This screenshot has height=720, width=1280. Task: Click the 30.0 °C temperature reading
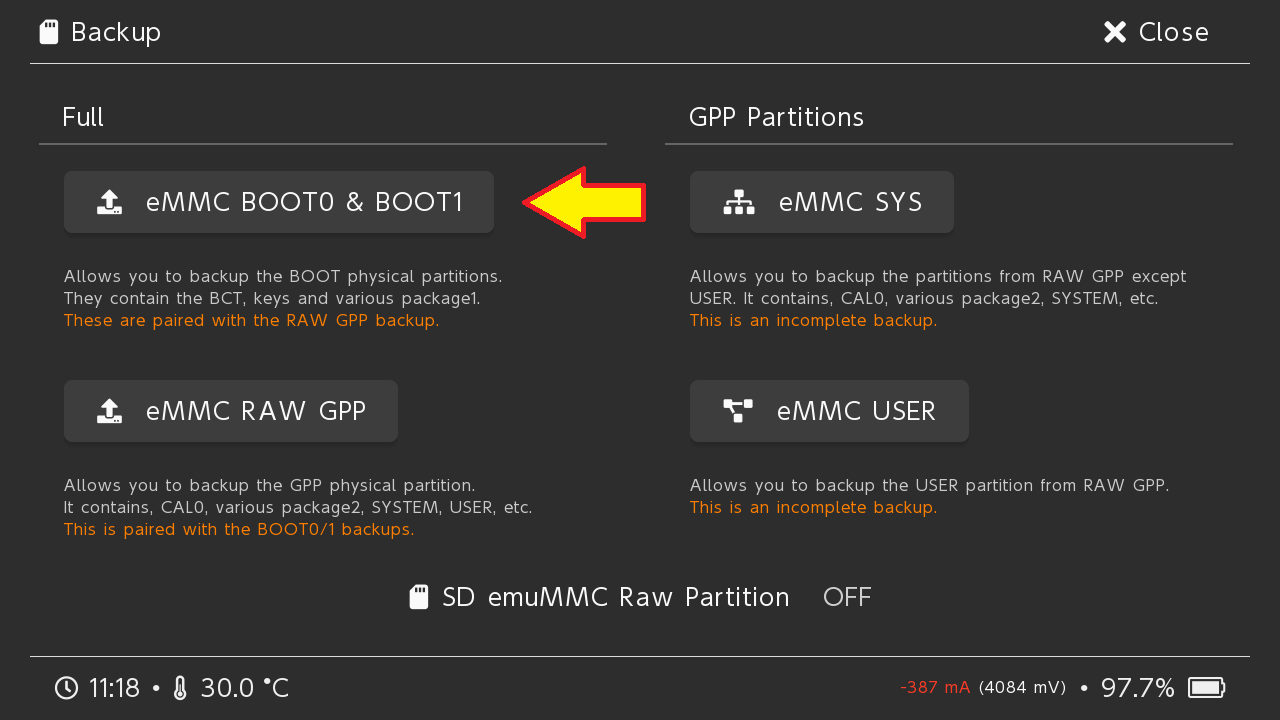pos(245,688)
